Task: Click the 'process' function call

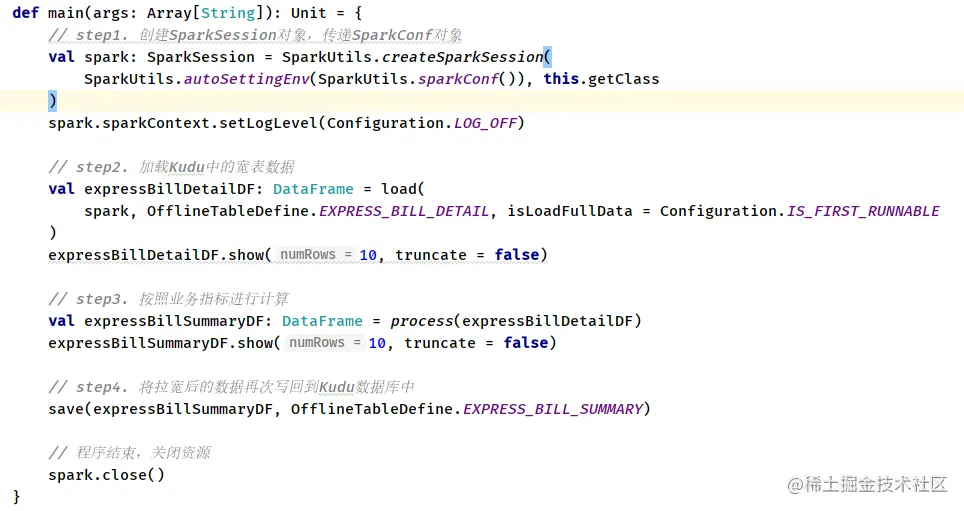Action: pos(422,321)
